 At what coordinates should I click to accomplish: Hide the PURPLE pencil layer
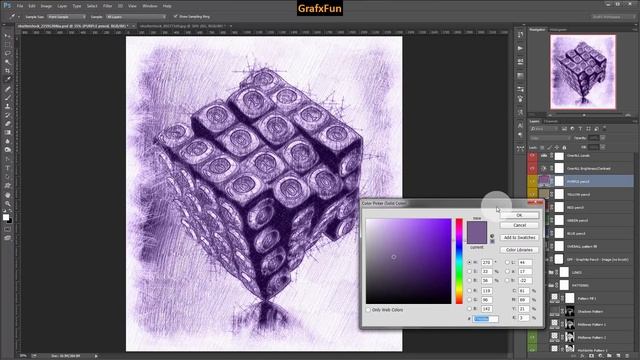[532, 181]
